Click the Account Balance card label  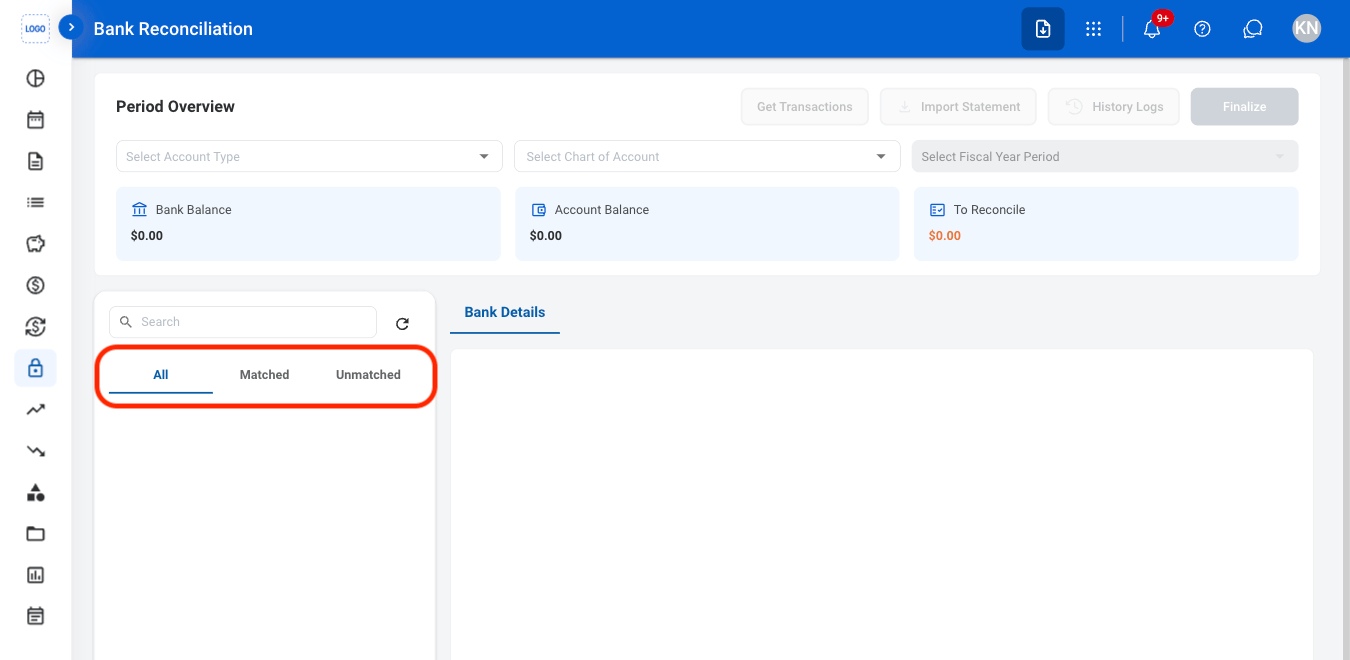coord(602,210)
